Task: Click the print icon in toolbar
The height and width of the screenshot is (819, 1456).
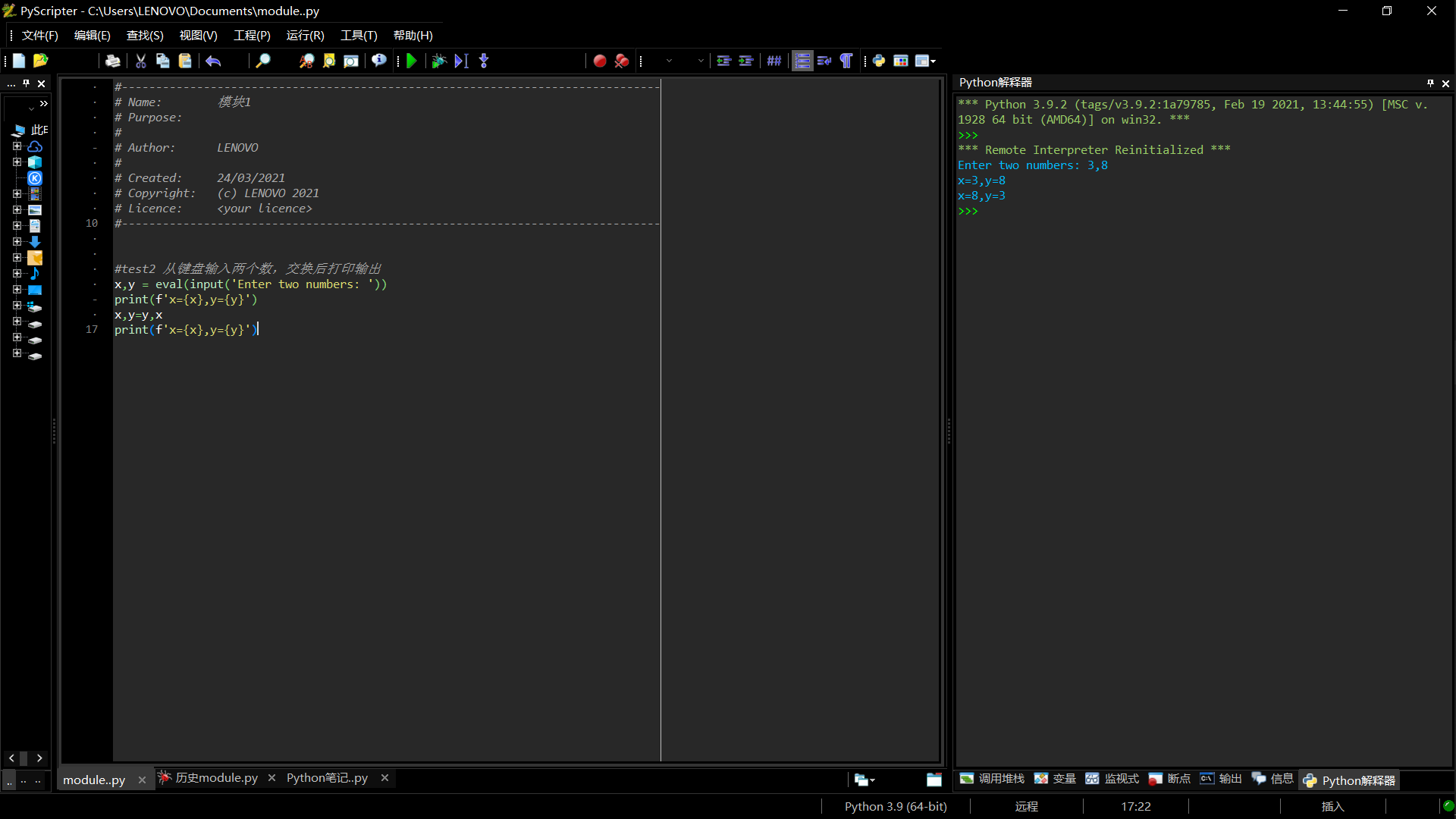Action: [x=112, y=61]
